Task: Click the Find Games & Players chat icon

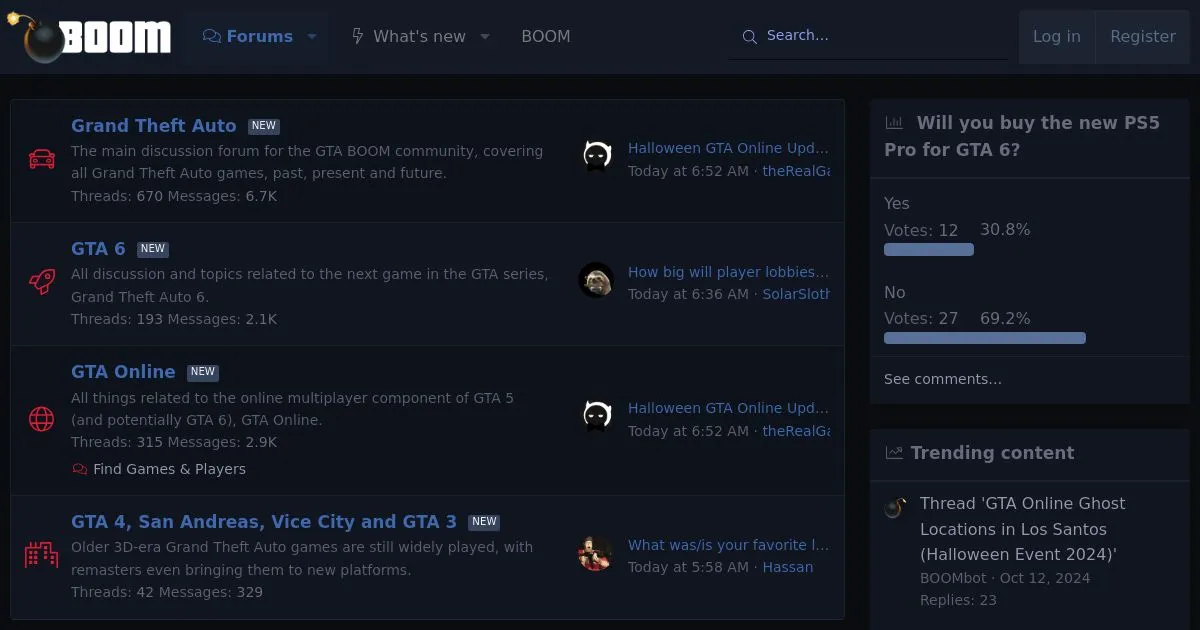Action: (80, 469)
